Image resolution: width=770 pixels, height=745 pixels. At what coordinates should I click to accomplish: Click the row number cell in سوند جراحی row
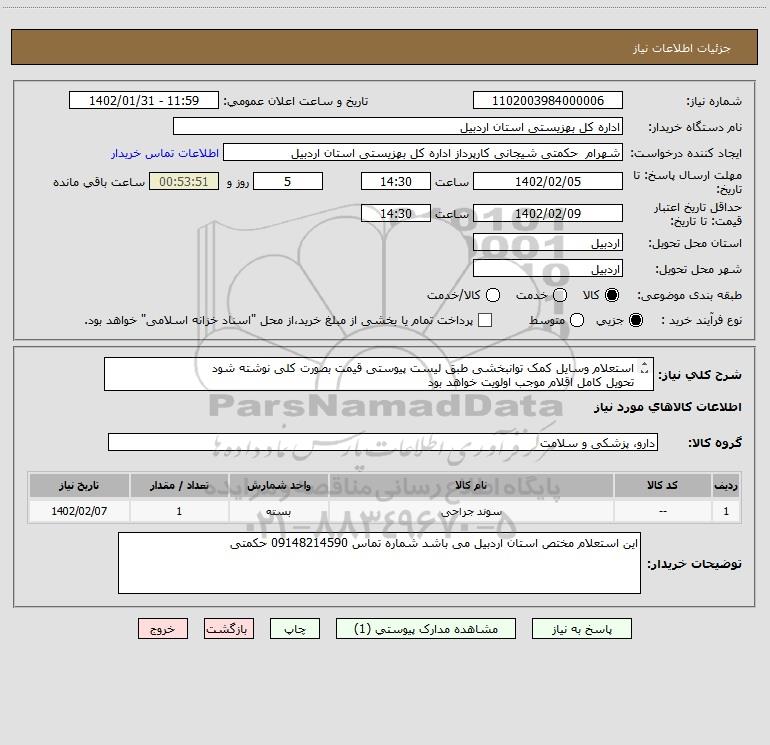[726, 511]
